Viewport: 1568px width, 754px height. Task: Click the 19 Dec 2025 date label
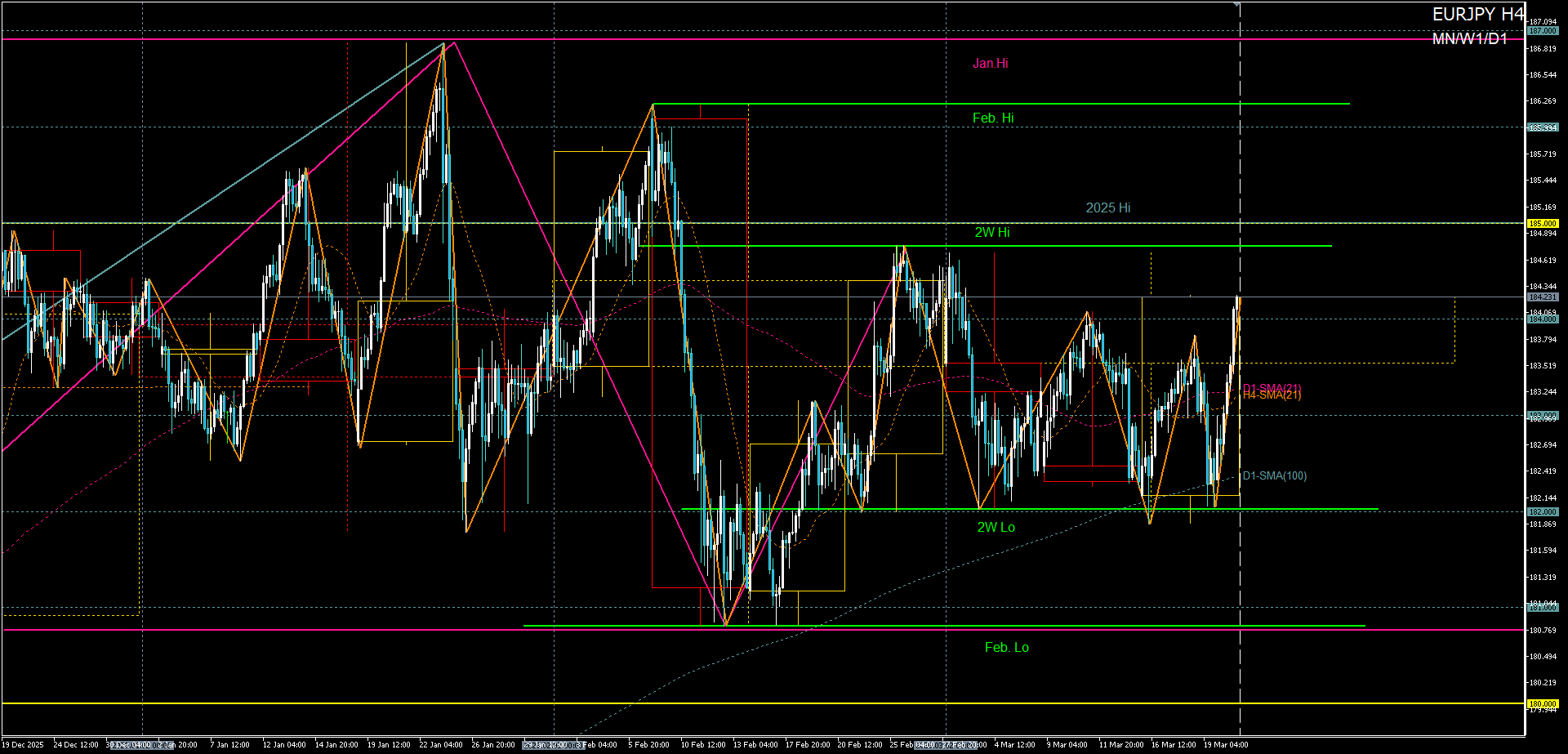click(23, 745)
